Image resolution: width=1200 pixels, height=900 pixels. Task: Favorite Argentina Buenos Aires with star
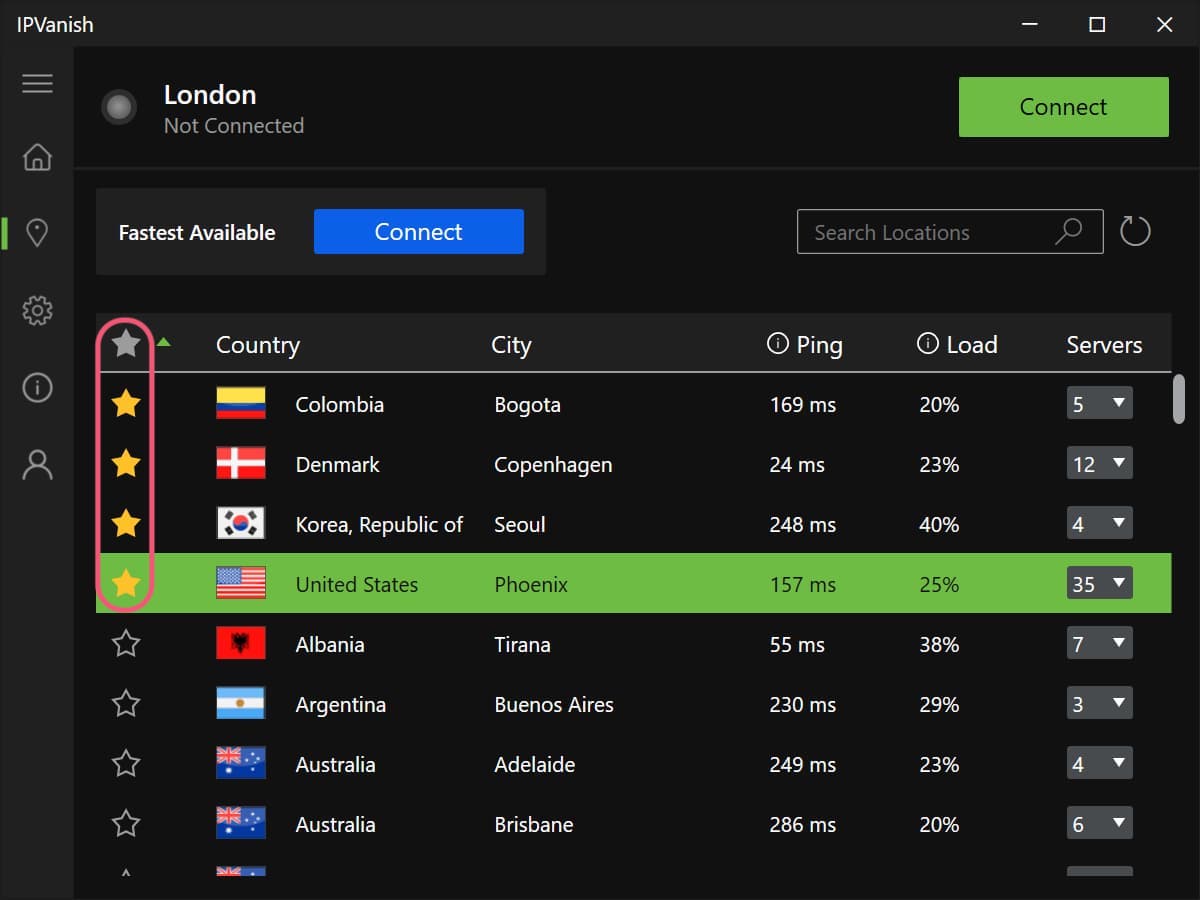(x=126, y=704)
